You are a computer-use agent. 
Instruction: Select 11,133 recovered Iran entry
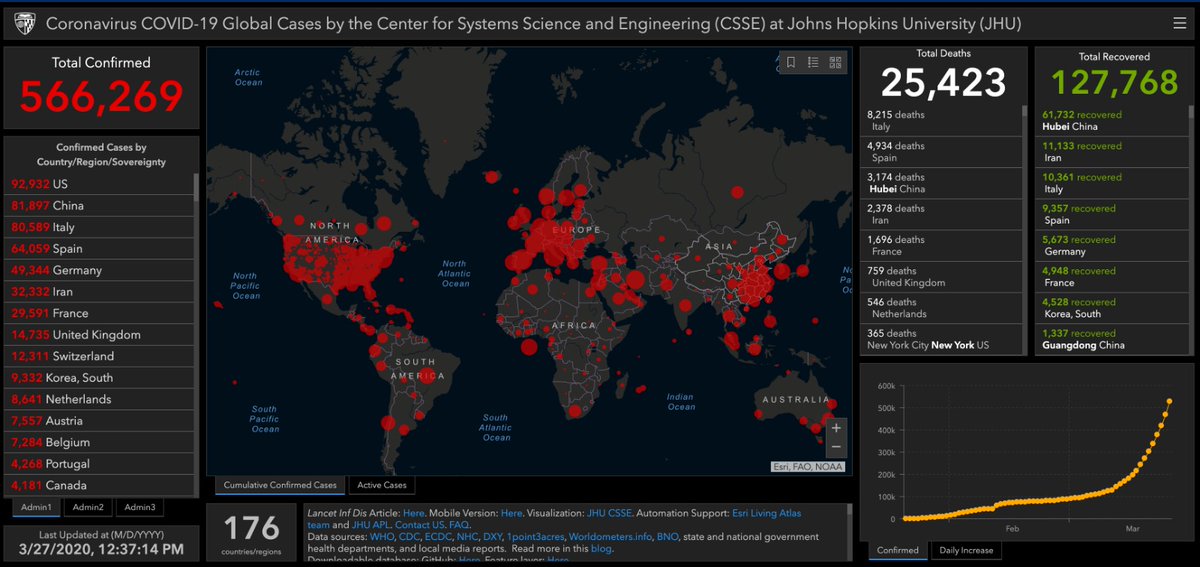point(1112,152)
